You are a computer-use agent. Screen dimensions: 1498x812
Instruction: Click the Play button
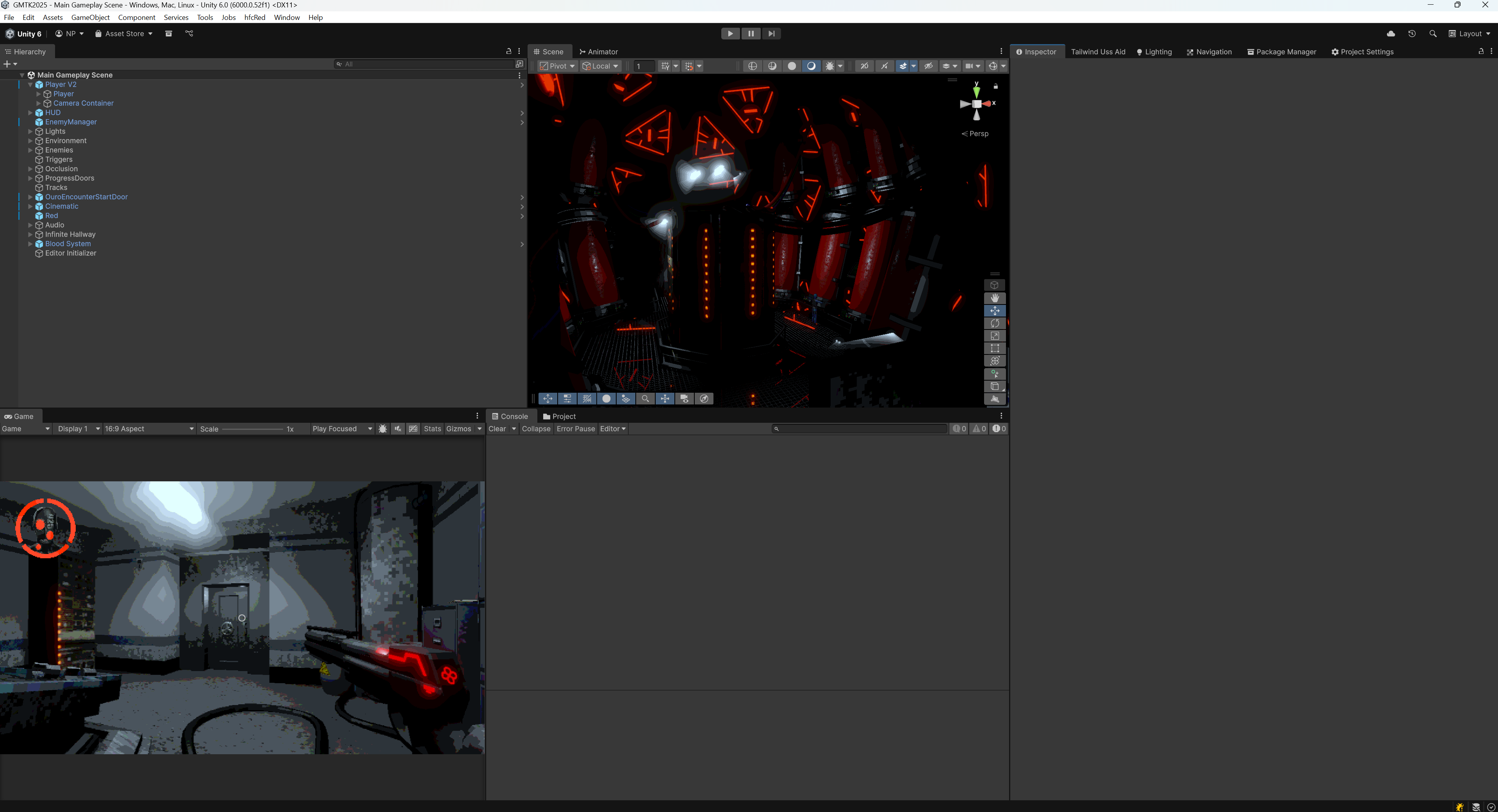pyautogui.click(x=730, y=34)
